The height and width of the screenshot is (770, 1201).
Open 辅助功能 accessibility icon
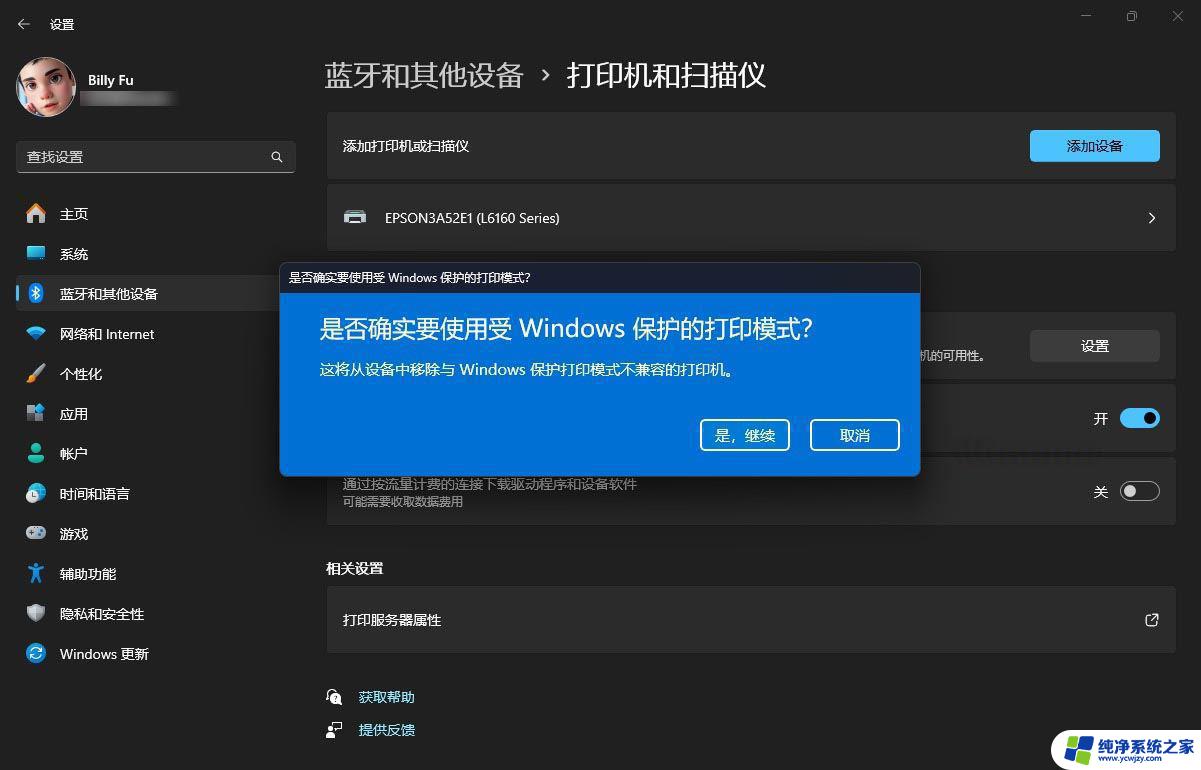(36, 574)
